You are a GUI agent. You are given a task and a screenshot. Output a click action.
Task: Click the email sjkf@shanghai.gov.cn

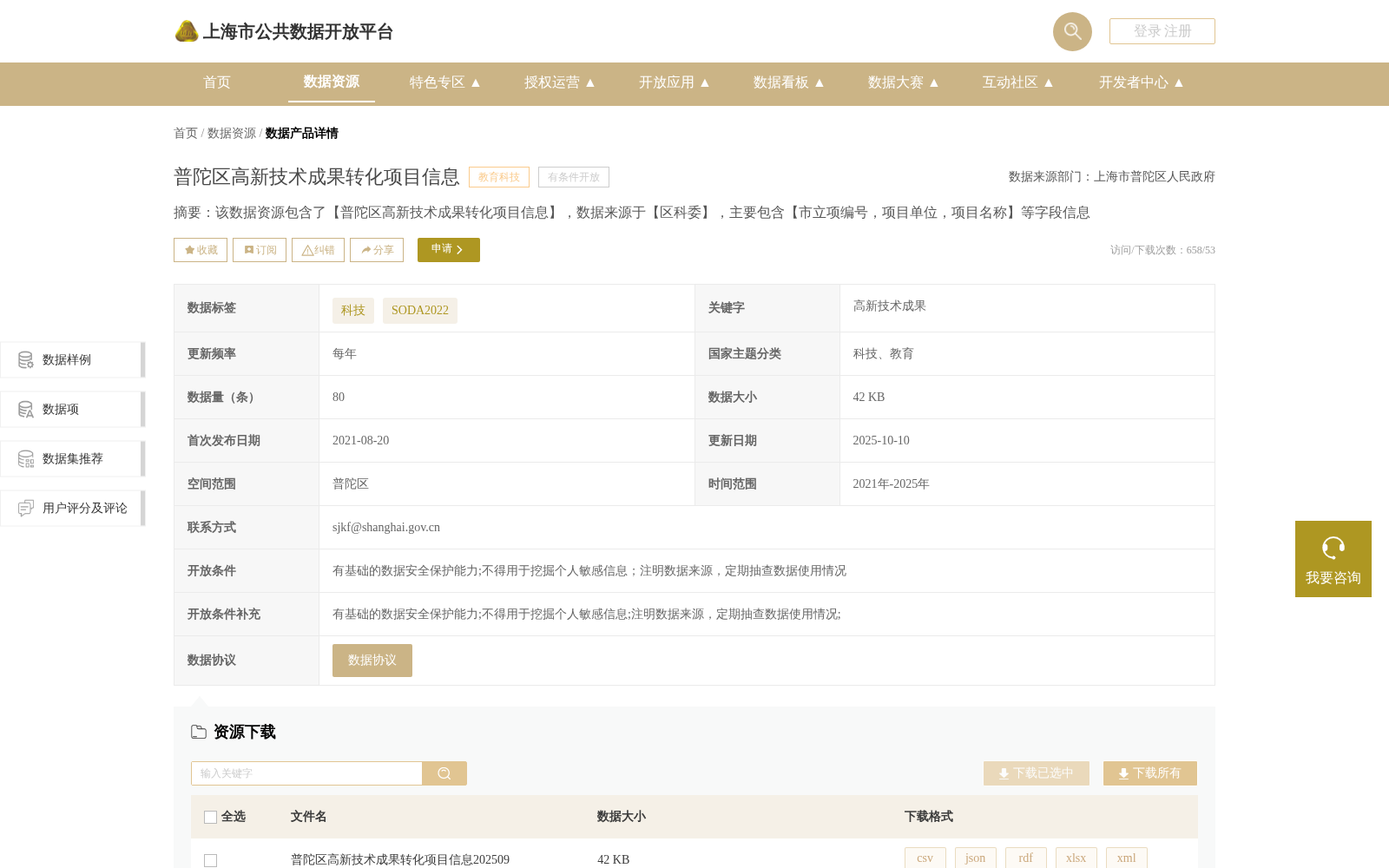(386, 528)
